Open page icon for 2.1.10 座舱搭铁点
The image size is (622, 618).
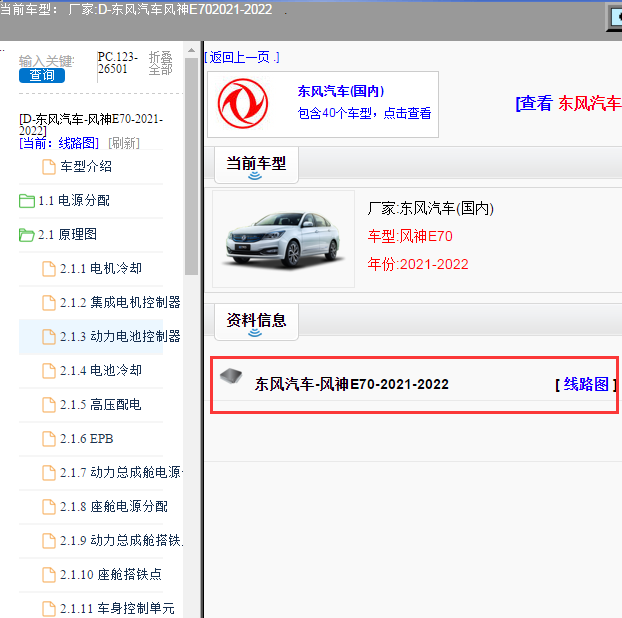[x=49, y=575]
